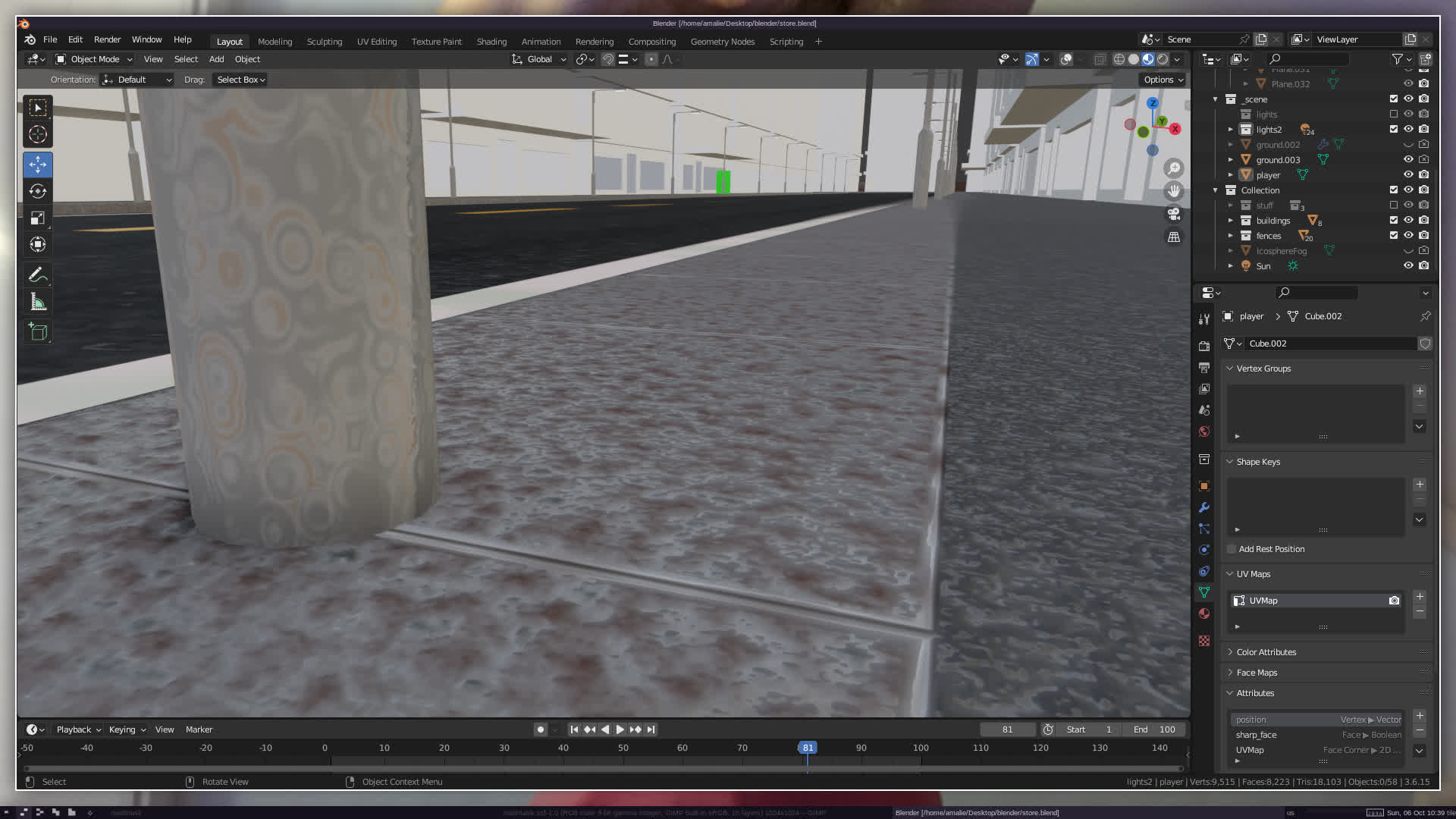Hide the Sun object in outliner
This screenshot has width=1456, height=819.
coord(1408,266)
